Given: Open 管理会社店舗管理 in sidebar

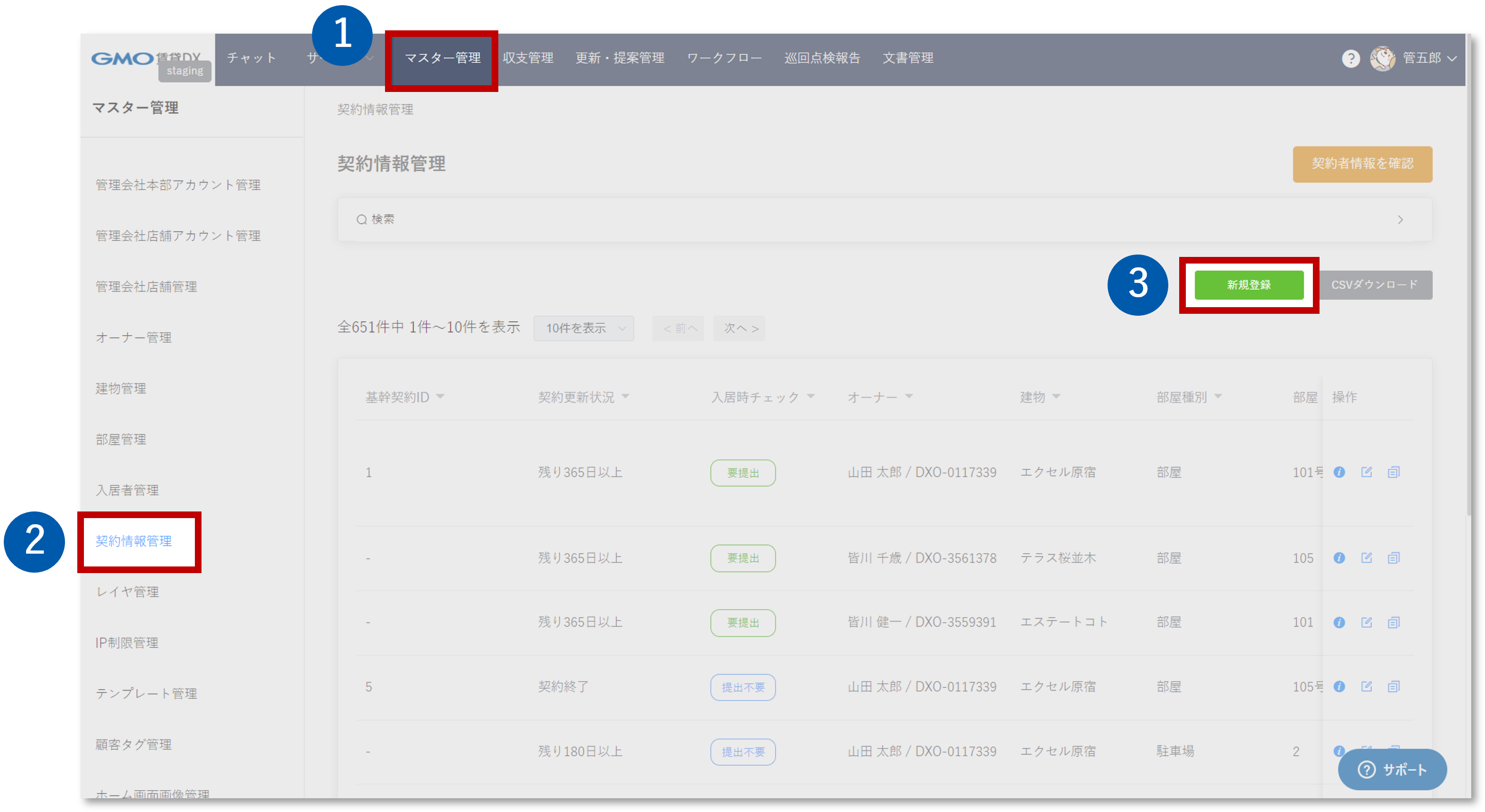Looking at the screenshot, I should click(x=146, y=286).
